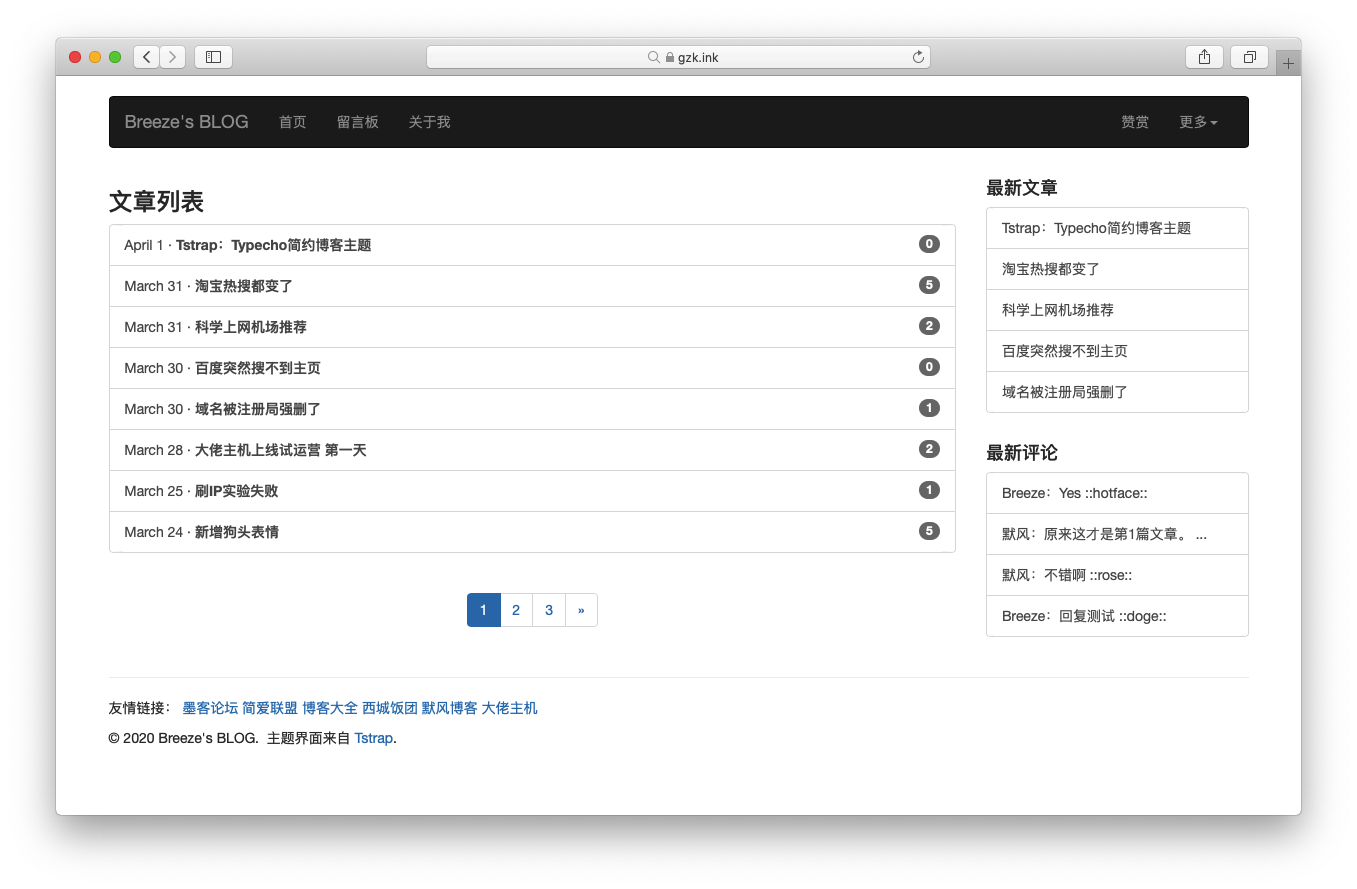Show all tabs using the tab overview icon
Viewport: 1357px width, 889px height.
1249,57
